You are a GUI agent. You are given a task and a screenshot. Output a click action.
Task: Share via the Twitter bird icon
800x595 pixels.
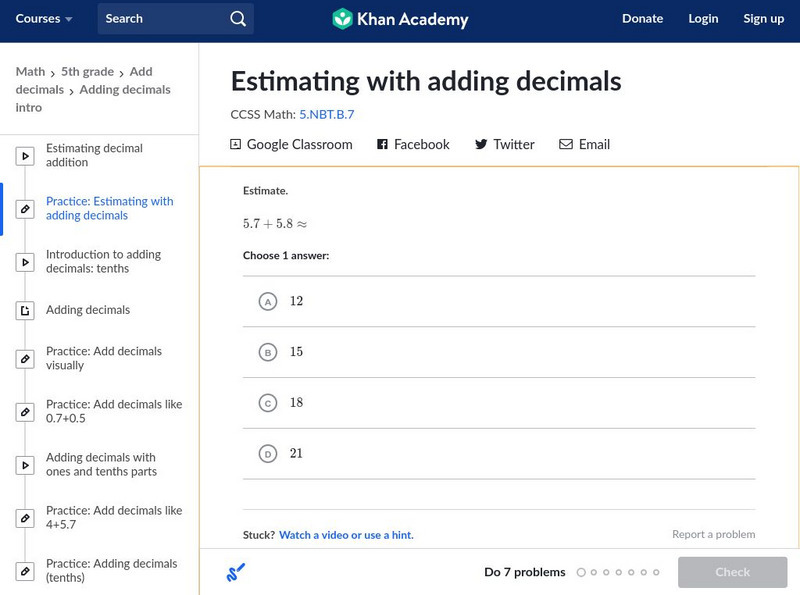tap(481, 145)
